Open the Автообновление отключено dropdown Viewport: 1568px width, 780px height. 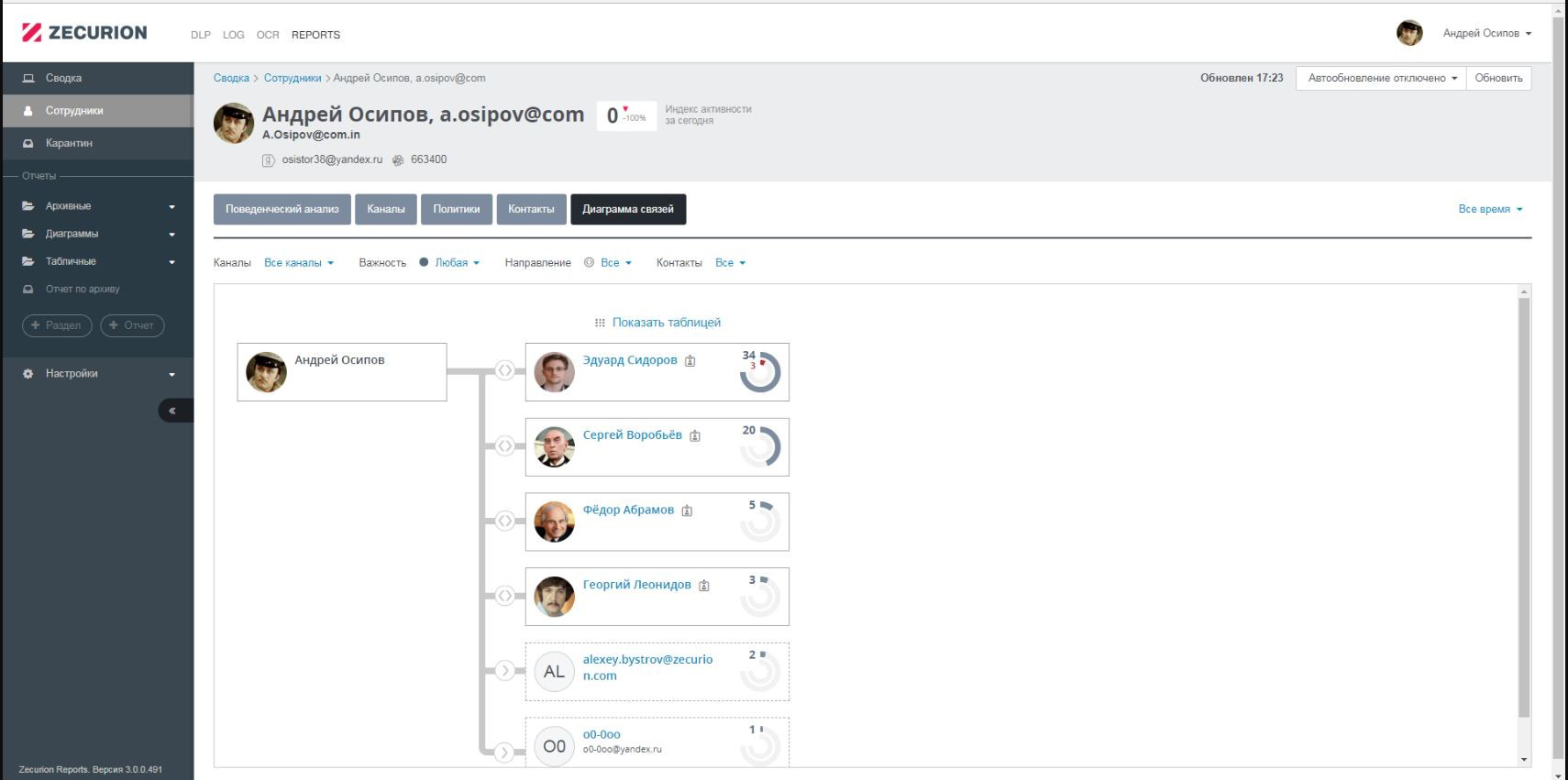point(1381,78)
